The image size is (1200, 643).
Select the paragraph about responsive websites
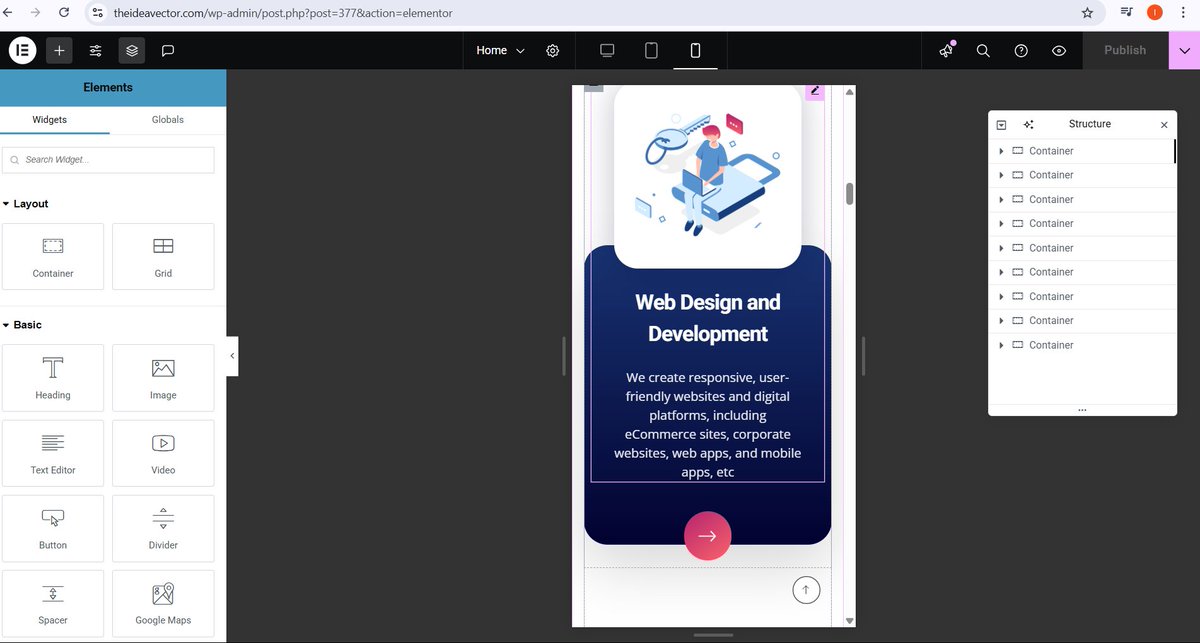[x=708, y=424]
